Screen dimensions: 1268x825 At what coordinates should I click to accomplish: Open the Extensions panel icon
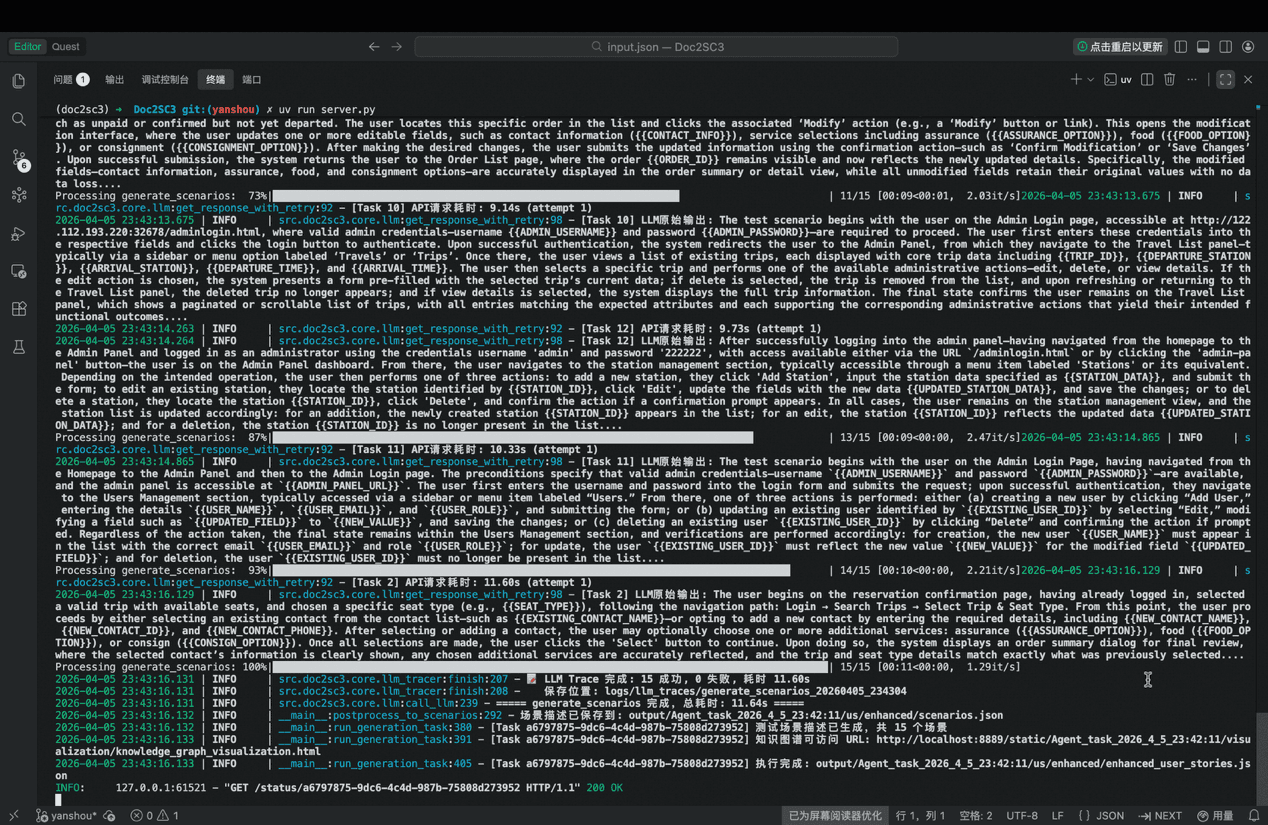pos(19,309)
